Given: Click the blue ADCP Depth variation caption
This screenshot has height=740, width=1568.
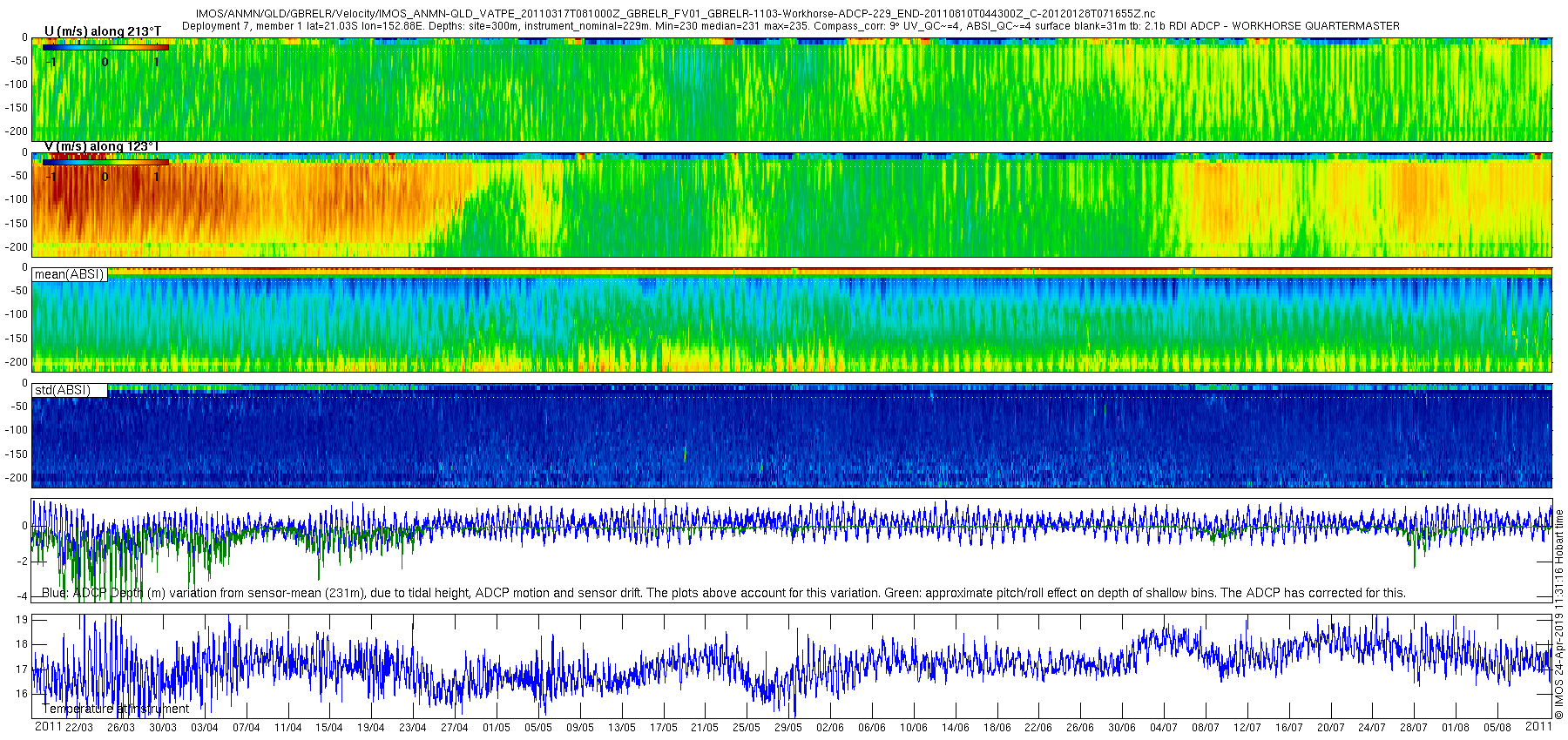Looking at the screenshot, I should point(723,593).
